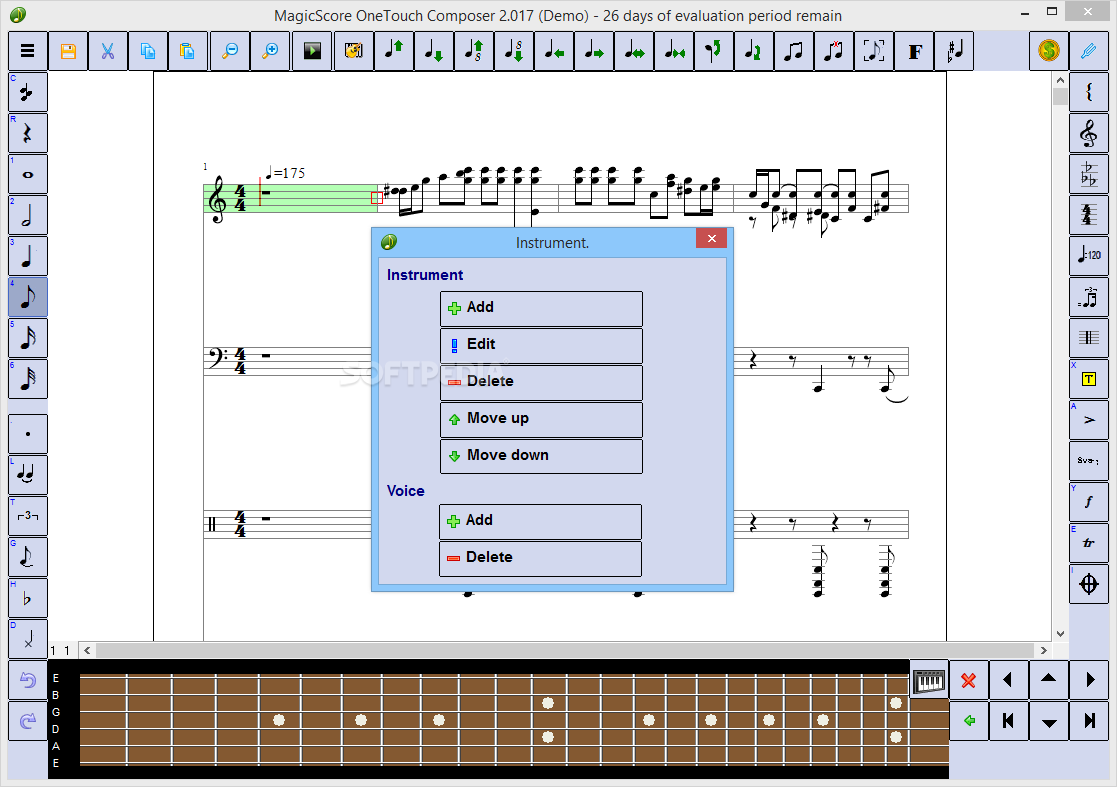Screen dimensions: 1117x787
Task: Select the quarter note duration
Action: pyautogui.click(x=28, y=256)
